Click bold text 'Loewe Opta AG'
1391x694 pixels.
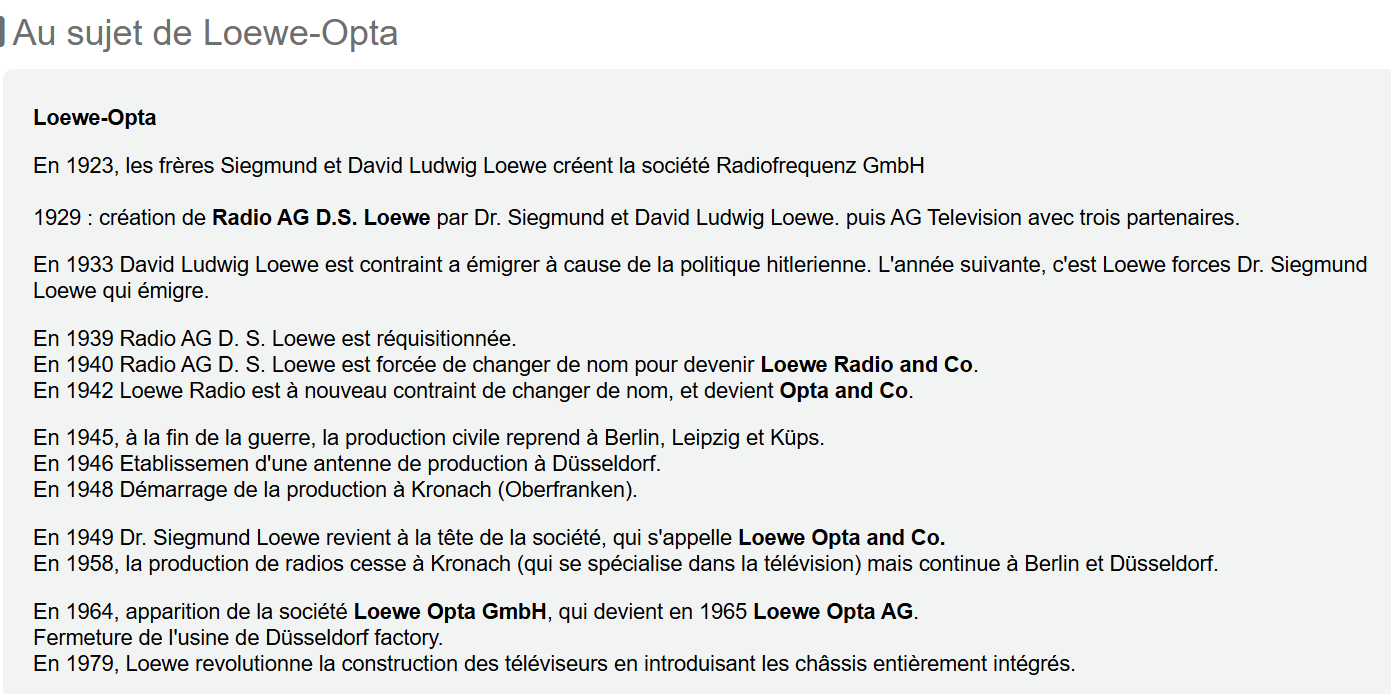(x=833, y=612)
